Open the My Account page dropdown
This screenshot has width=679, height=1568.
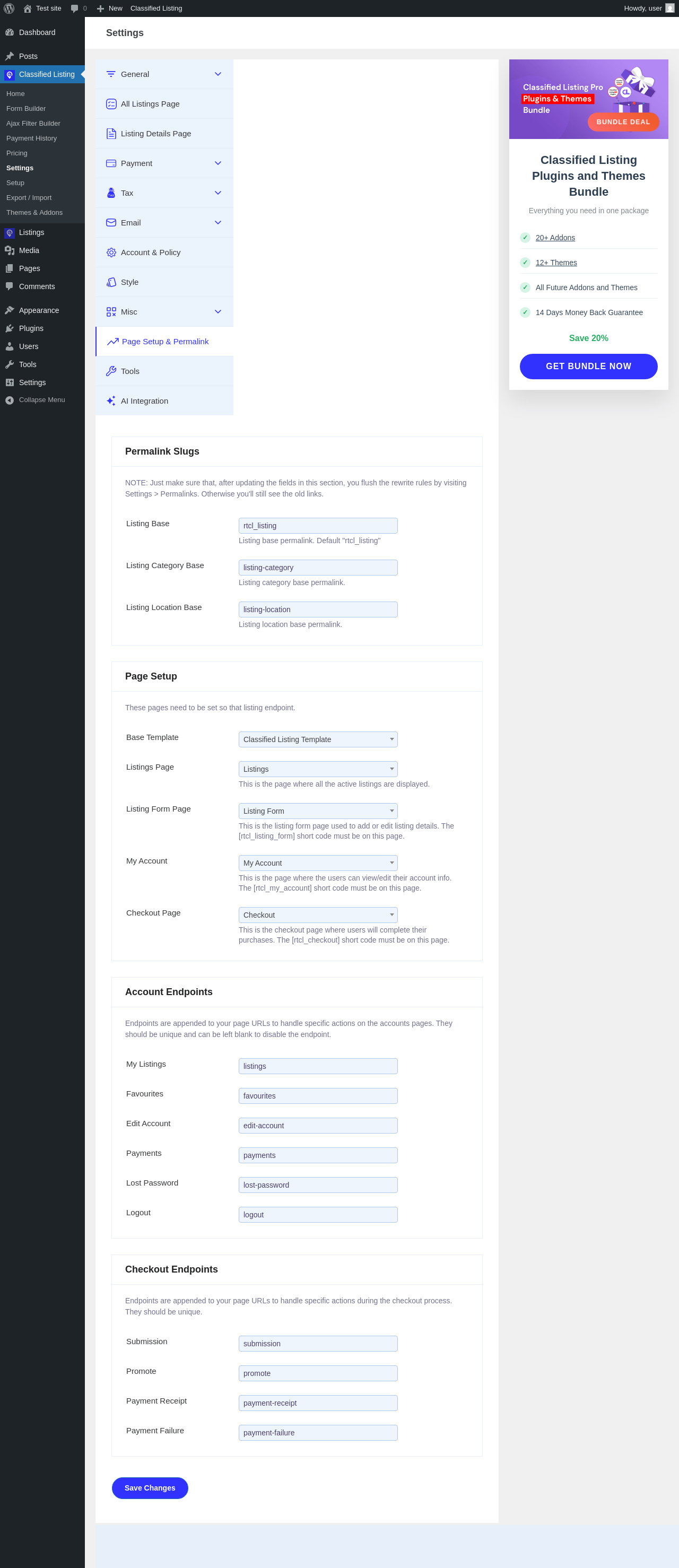[x=318, y=863]
